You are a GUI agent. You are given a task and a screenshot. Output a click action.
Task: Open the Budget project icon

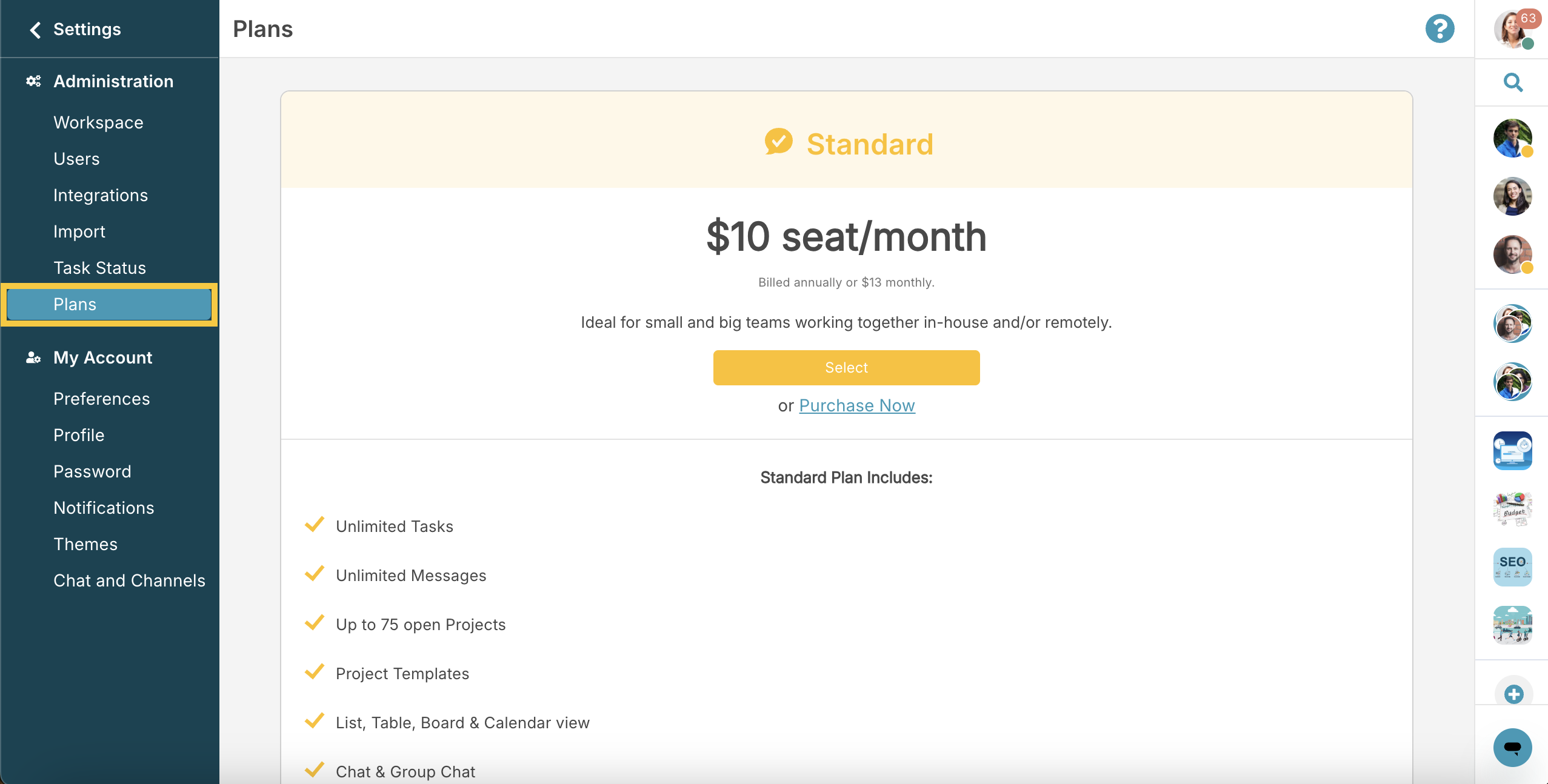tap(1512, 509)
